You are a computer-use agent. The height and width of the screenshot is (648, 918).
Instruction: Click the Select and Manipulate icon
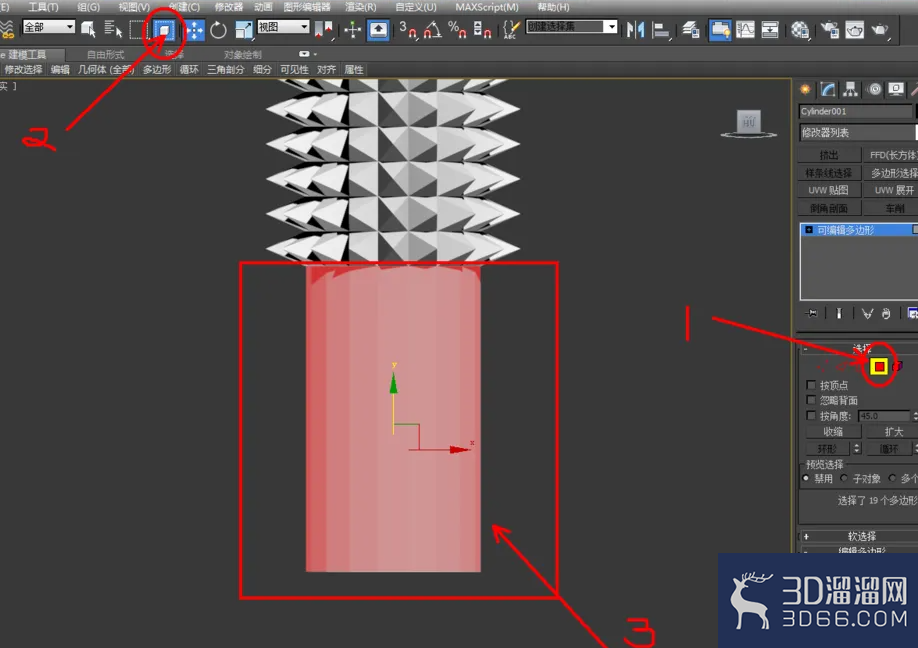352,29
